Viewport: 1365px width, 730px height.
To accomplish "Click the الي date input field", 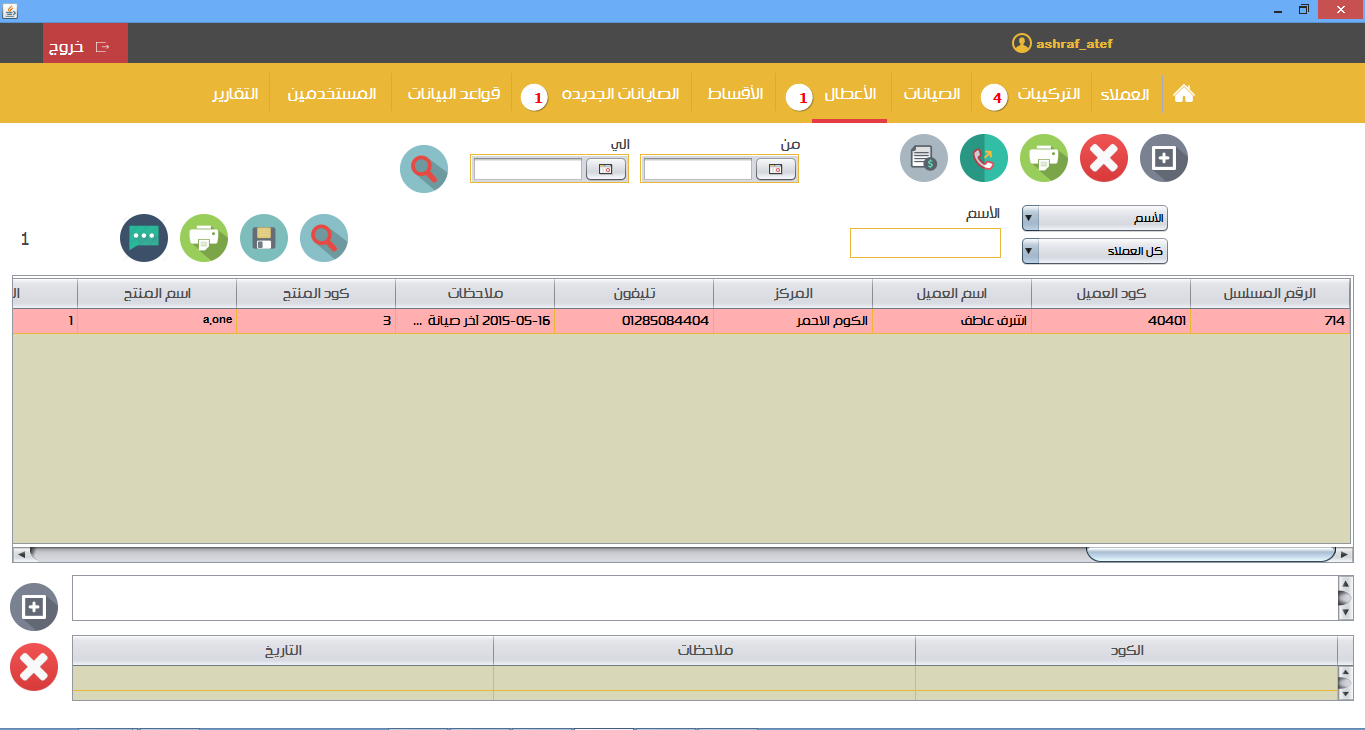I will (x=528, y=170).
